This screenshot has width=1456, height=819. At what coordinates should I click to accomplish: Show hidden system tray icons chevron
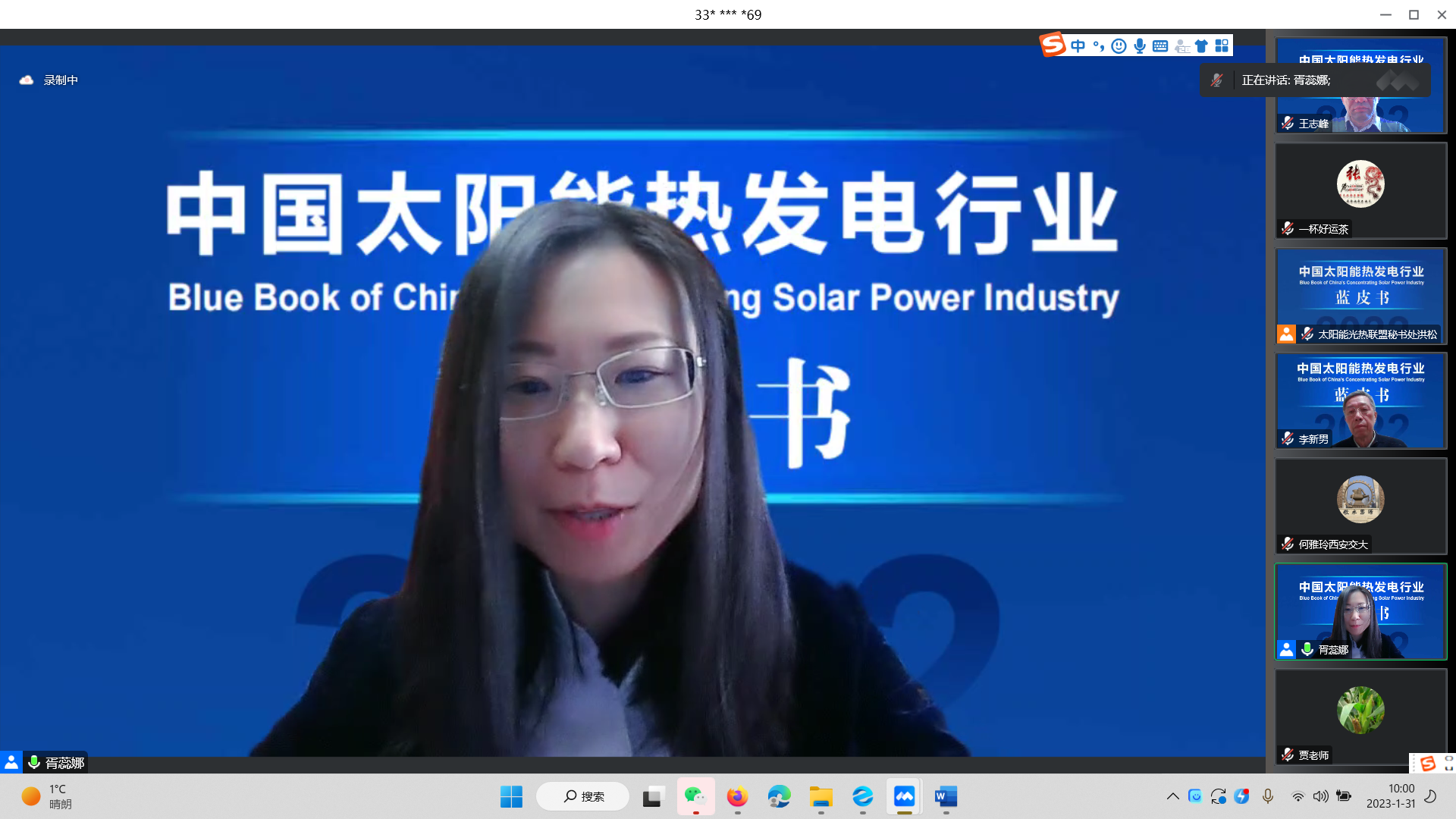(1172, 796)
